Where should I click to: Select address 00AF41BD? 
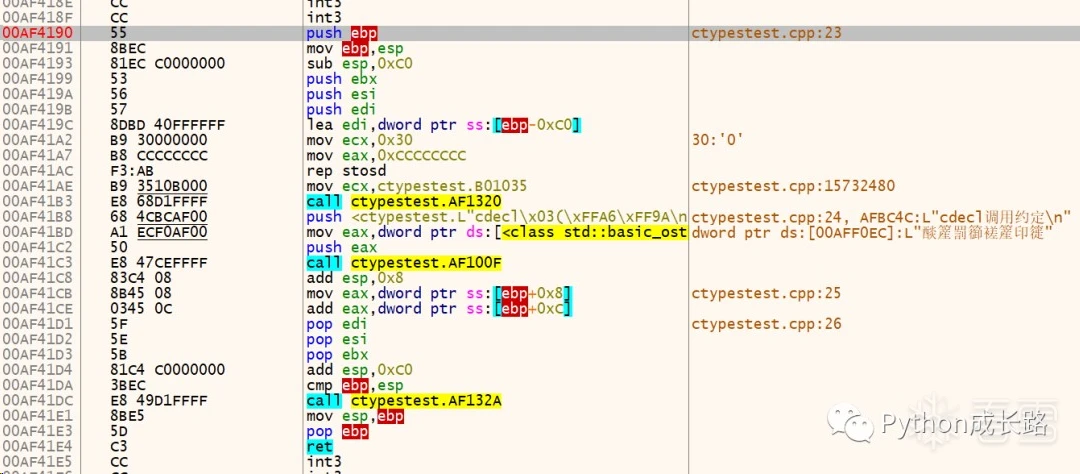pyautogui.click(x=38, y=232)
